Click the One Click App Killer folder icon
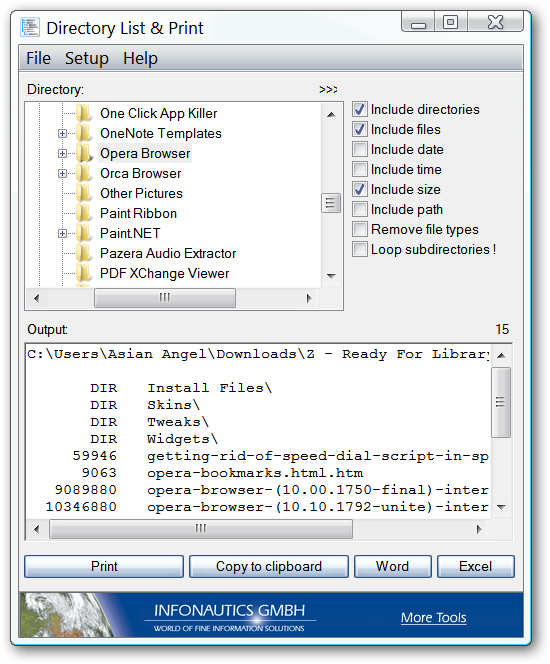 [x=84, y=113]
